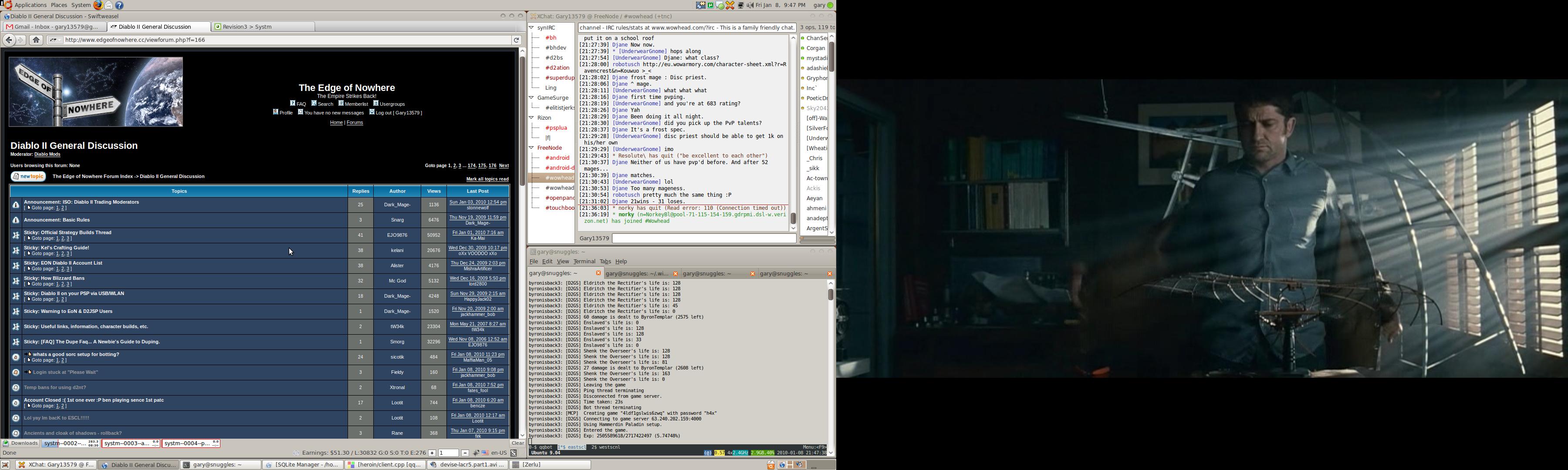
Task: Go to the browser home page icon
Action: click(x=37, y=40)
